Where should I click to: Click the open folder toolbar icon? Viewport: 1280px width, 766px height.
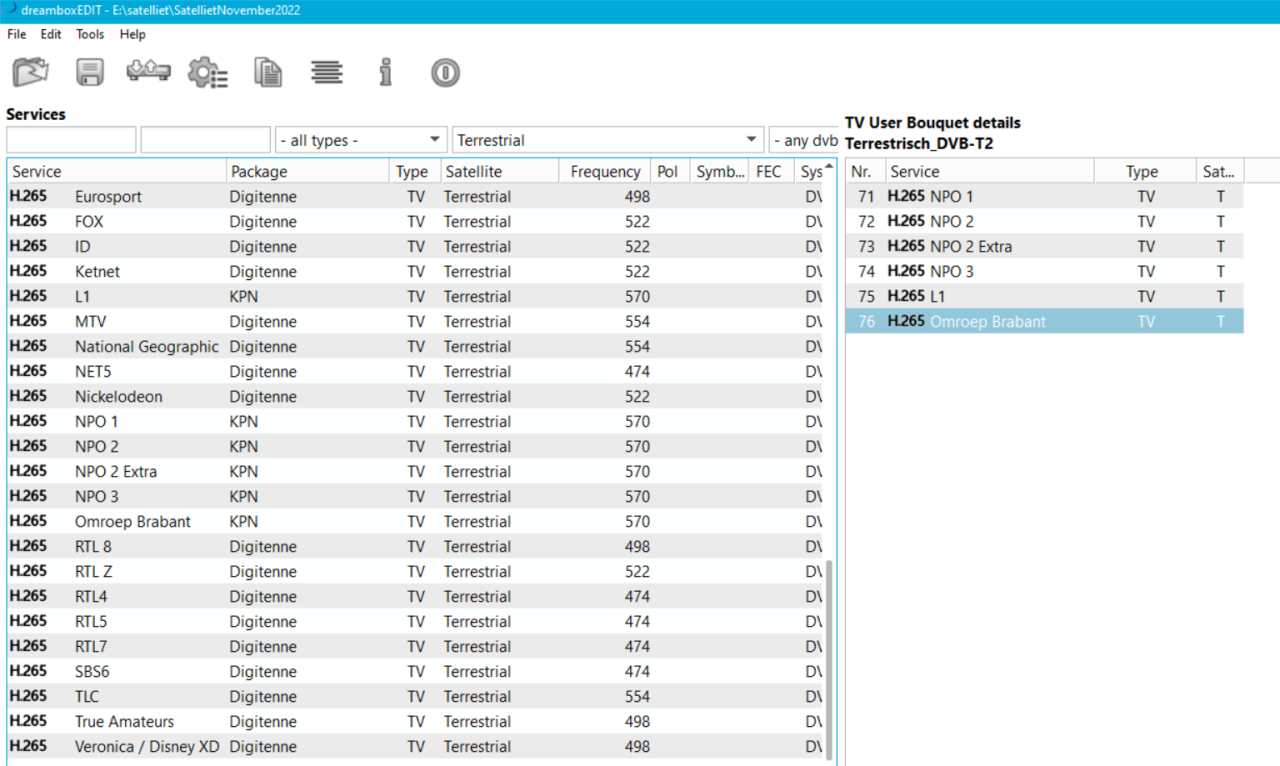(30, 72)
